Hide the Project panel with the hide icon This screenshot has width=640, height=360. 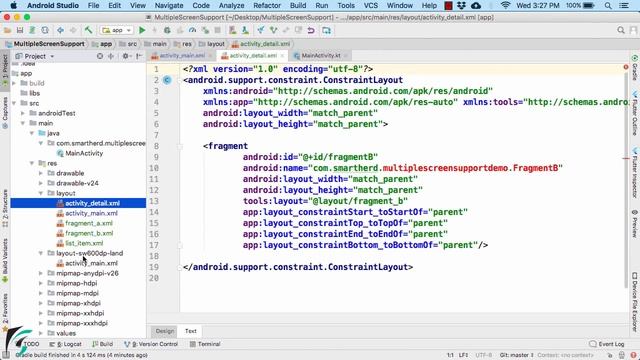(139, 56)
